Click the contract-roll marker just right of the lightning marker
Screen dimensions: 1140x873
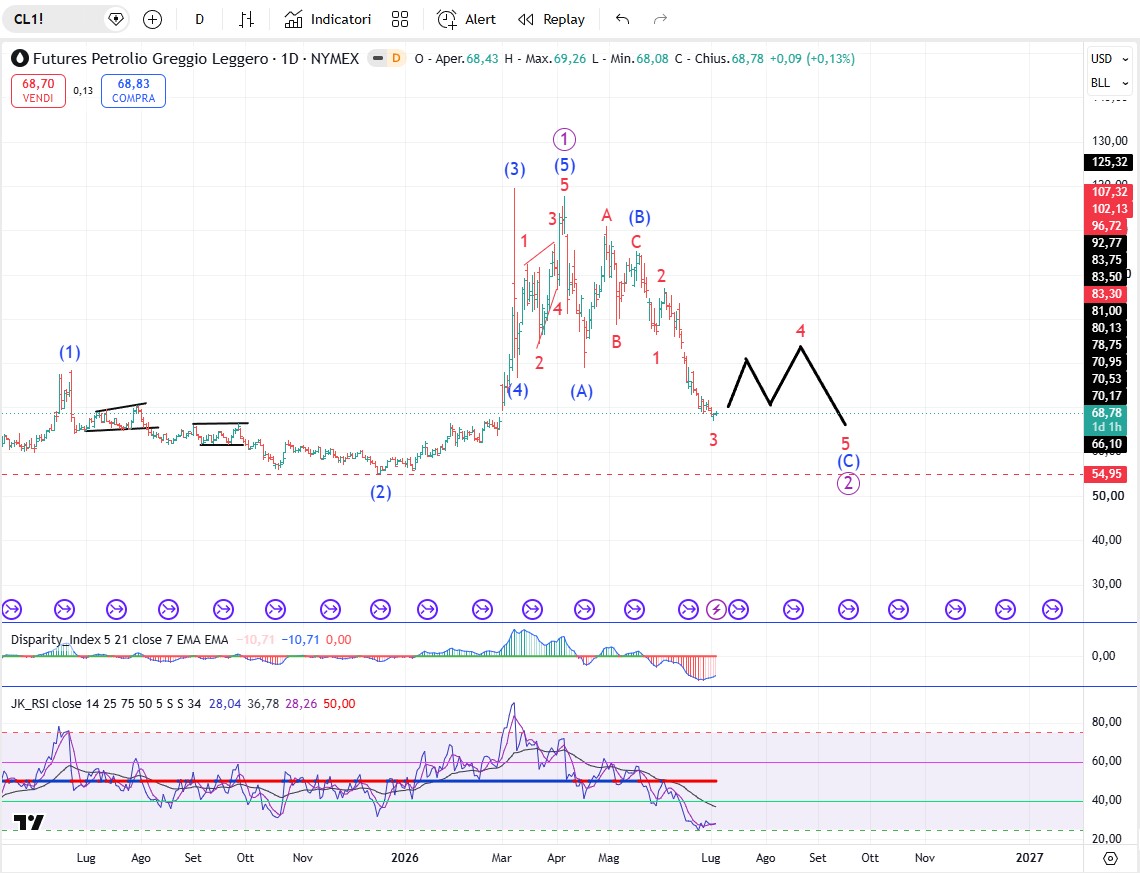click(x=739, y=609)
